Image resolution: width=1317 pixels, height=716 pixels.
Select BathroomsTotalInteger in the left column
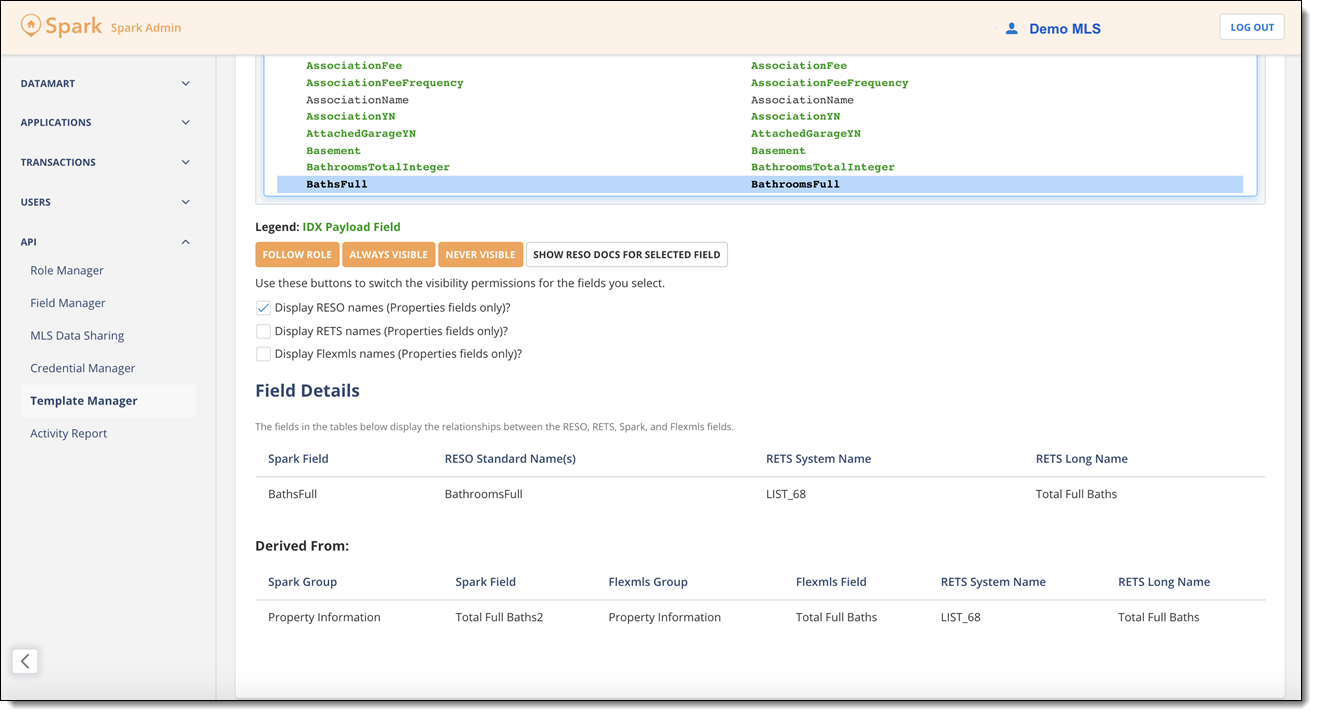[x=378, y=167]
